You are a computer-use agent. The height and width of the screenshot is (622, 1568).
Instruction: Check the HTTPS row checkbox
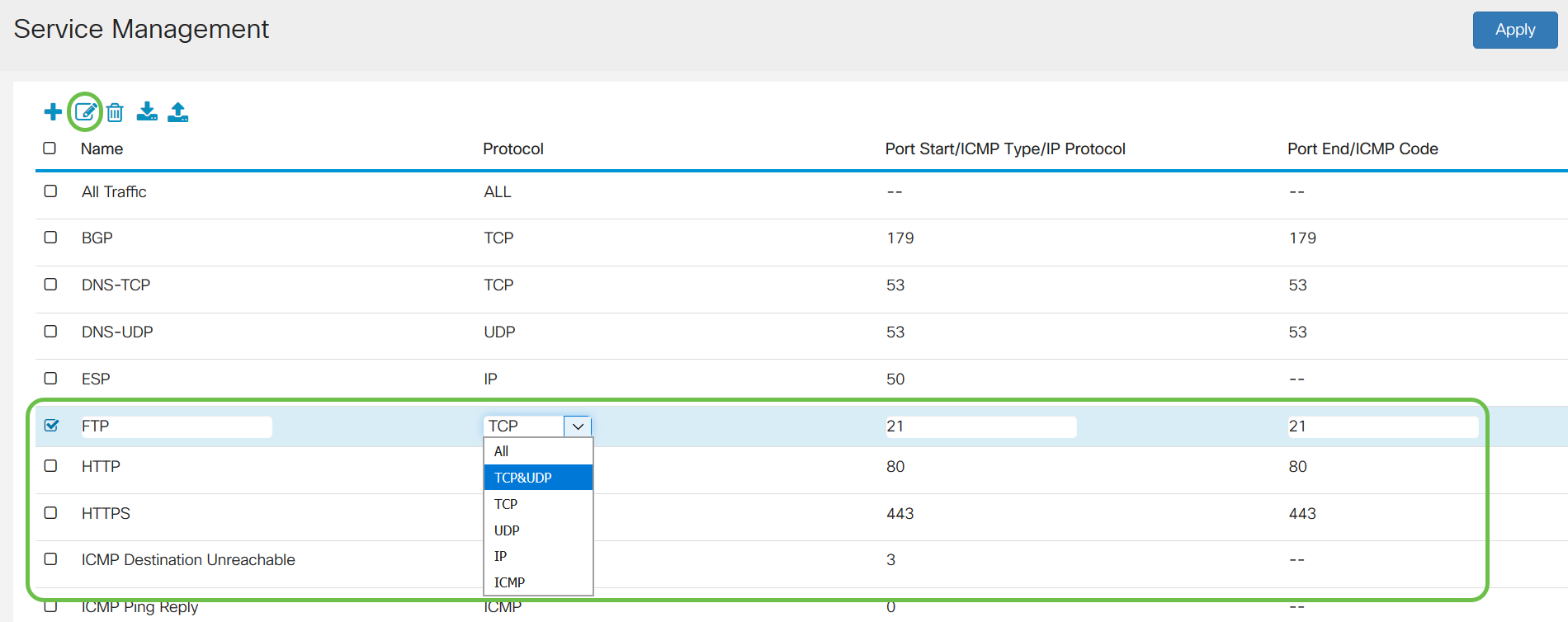coord(51,513)
